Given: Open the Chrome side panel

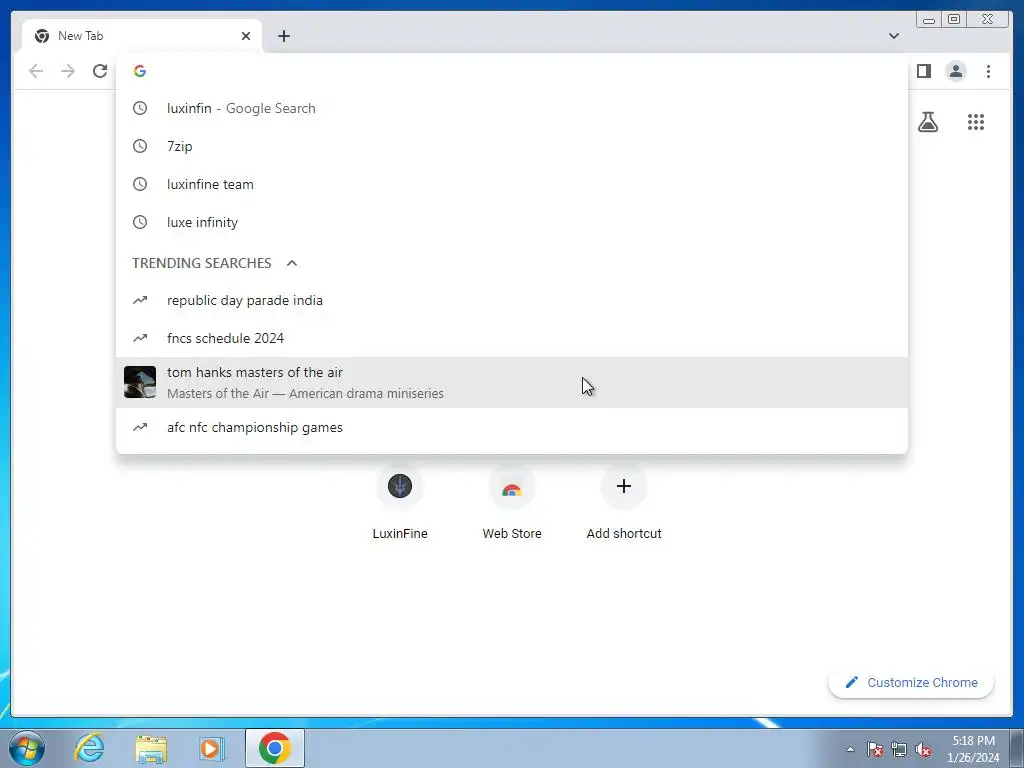Looking at the screenshot, I should click(x=923, y=71).
